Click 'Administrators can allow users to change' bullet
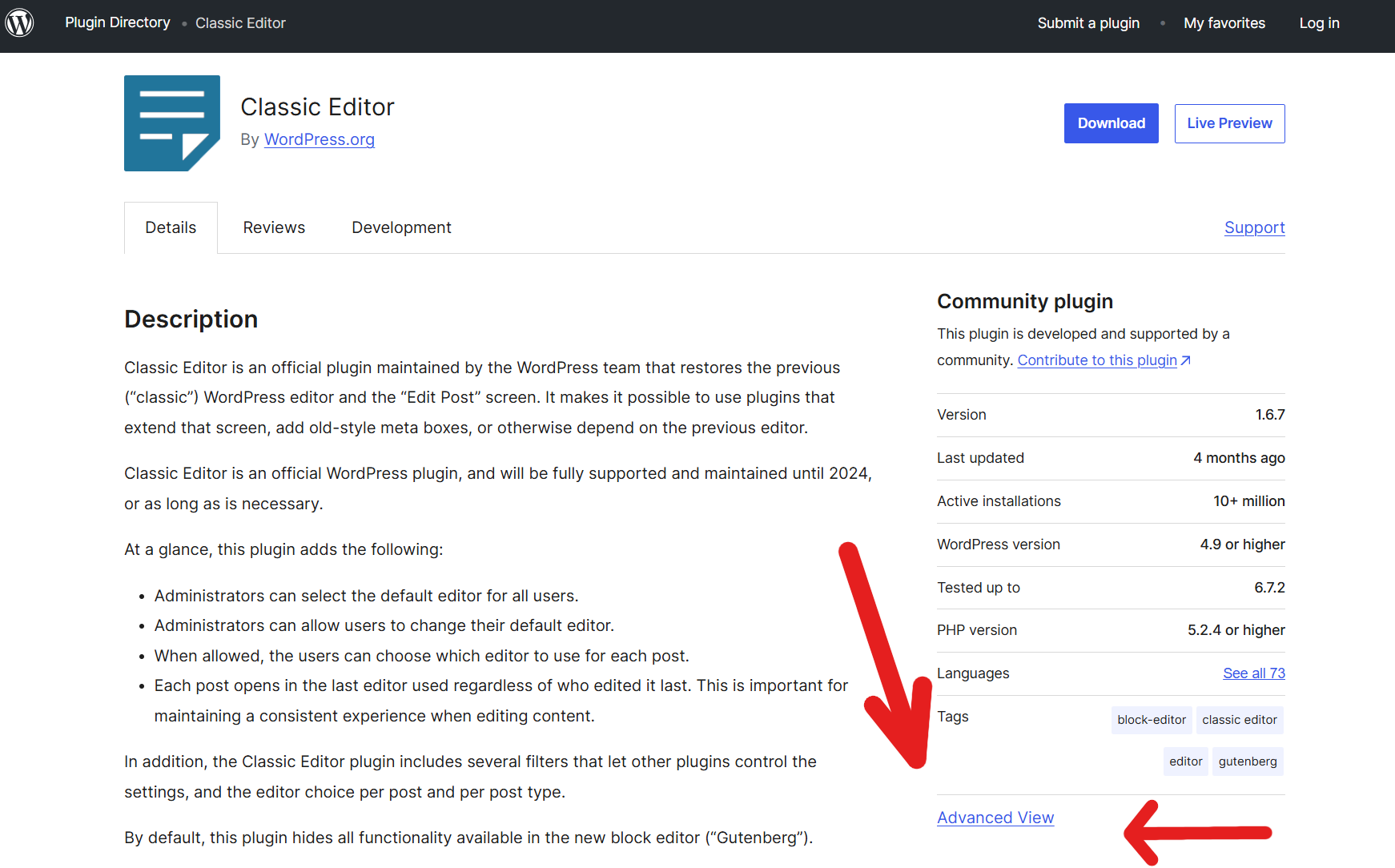The height and width of the screenshot is (868, 1395). (x=384, y=625)
